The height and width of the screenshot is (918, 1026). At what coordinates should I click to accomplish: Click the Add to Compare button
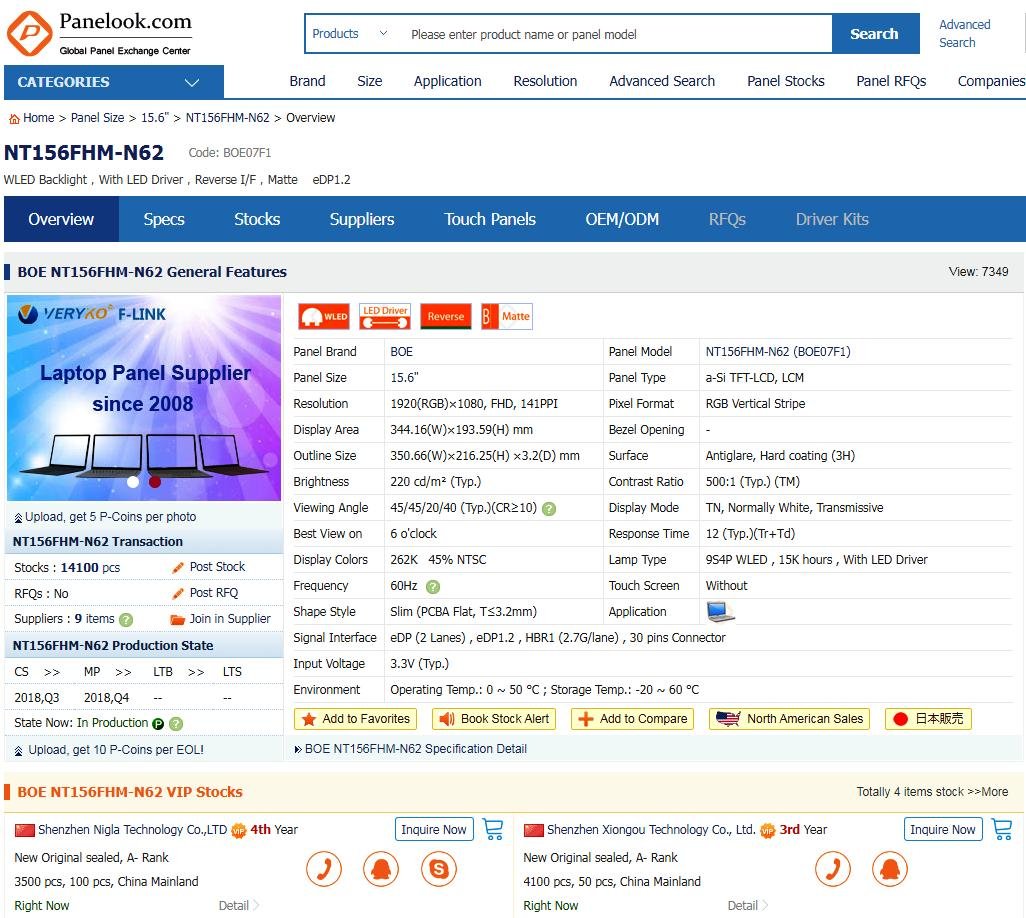(633, 719)
